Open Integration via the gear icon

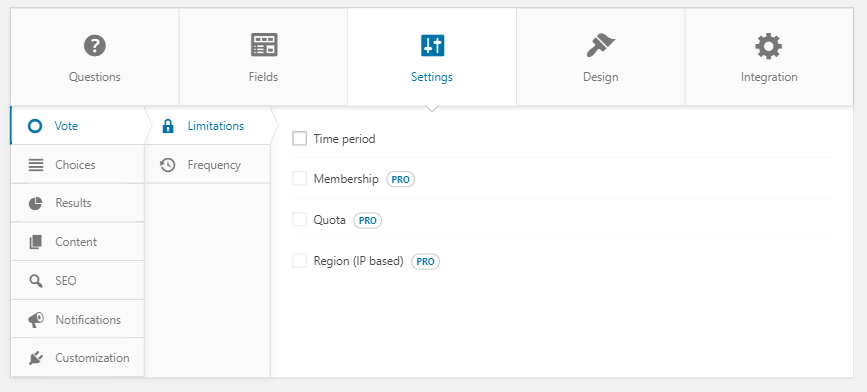pos(769,46)
